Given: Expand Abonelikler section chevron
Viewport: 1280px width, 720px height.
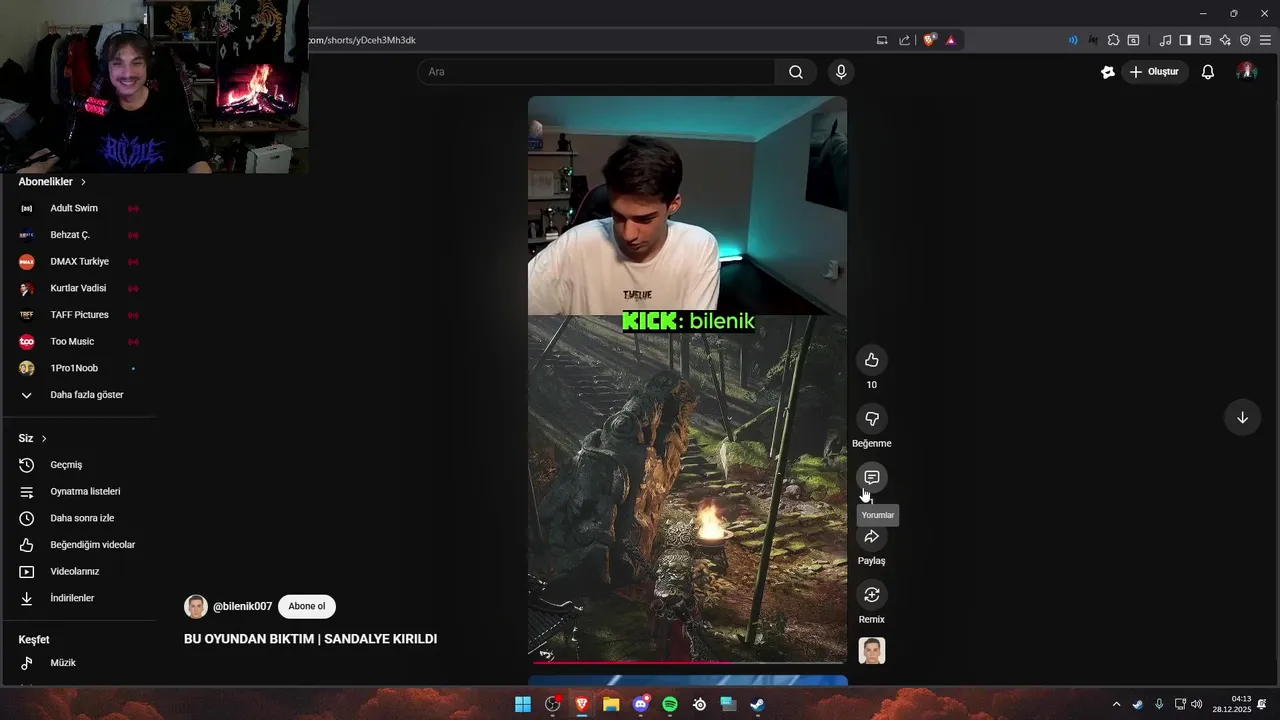Looking at the screenshot, I should pyautogui.click(x=83, y=182).
